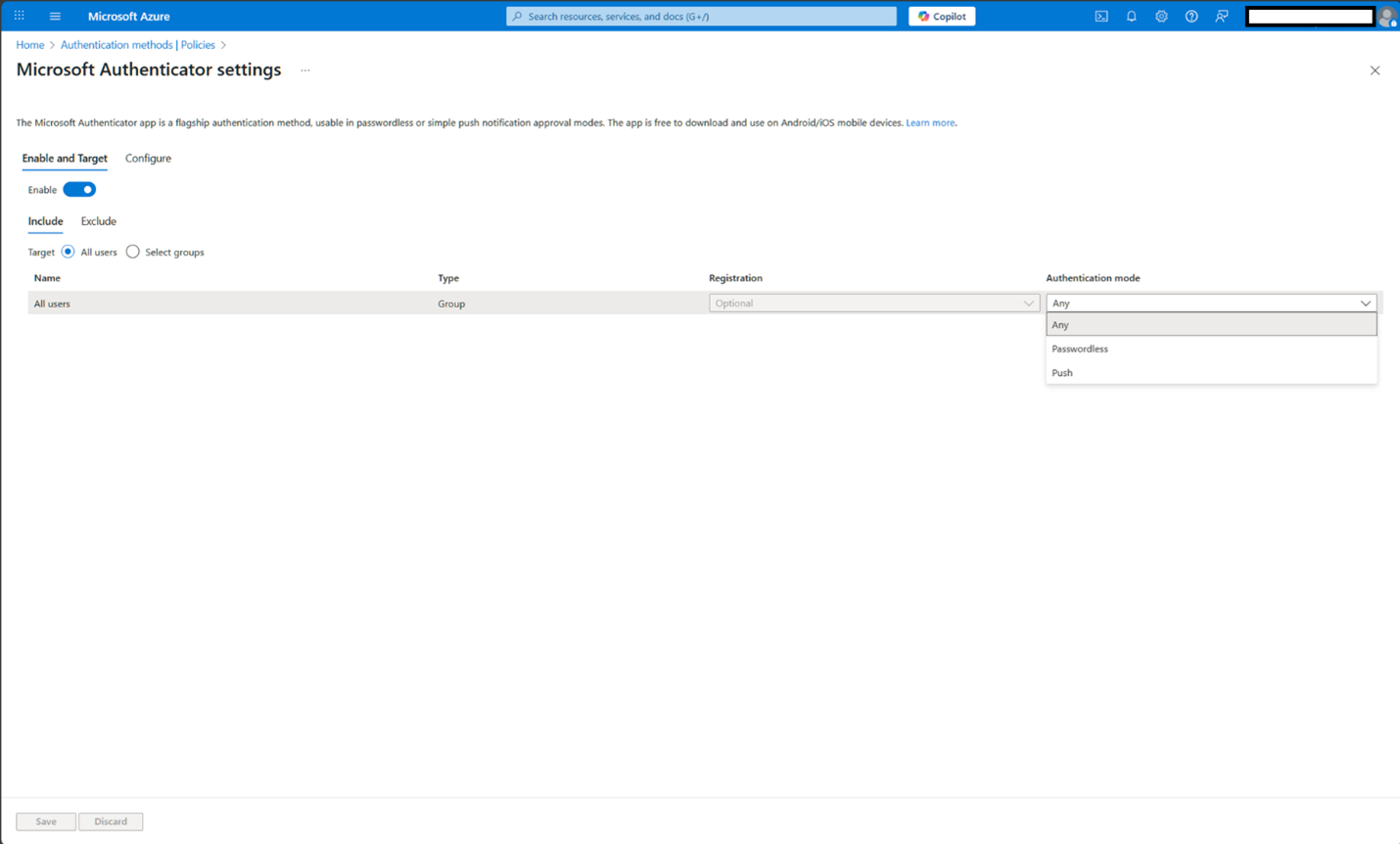Click the Microsoft Azure logo text
The height and width of the screenshot is (844, 1400).
pyautogui.click(x=128, y=16)
